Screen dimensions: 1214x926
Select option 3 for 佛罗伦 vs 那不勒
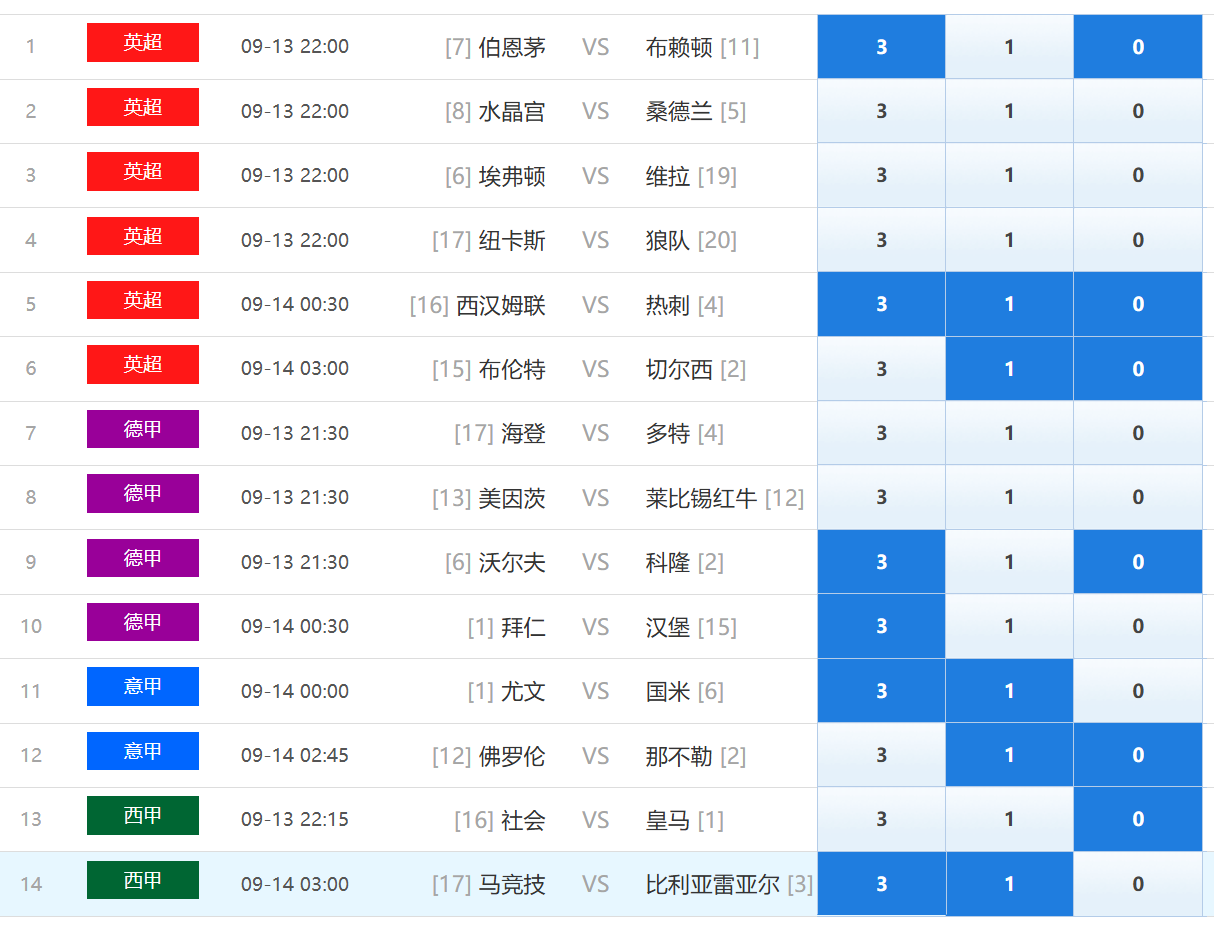[x=881, y=755]
